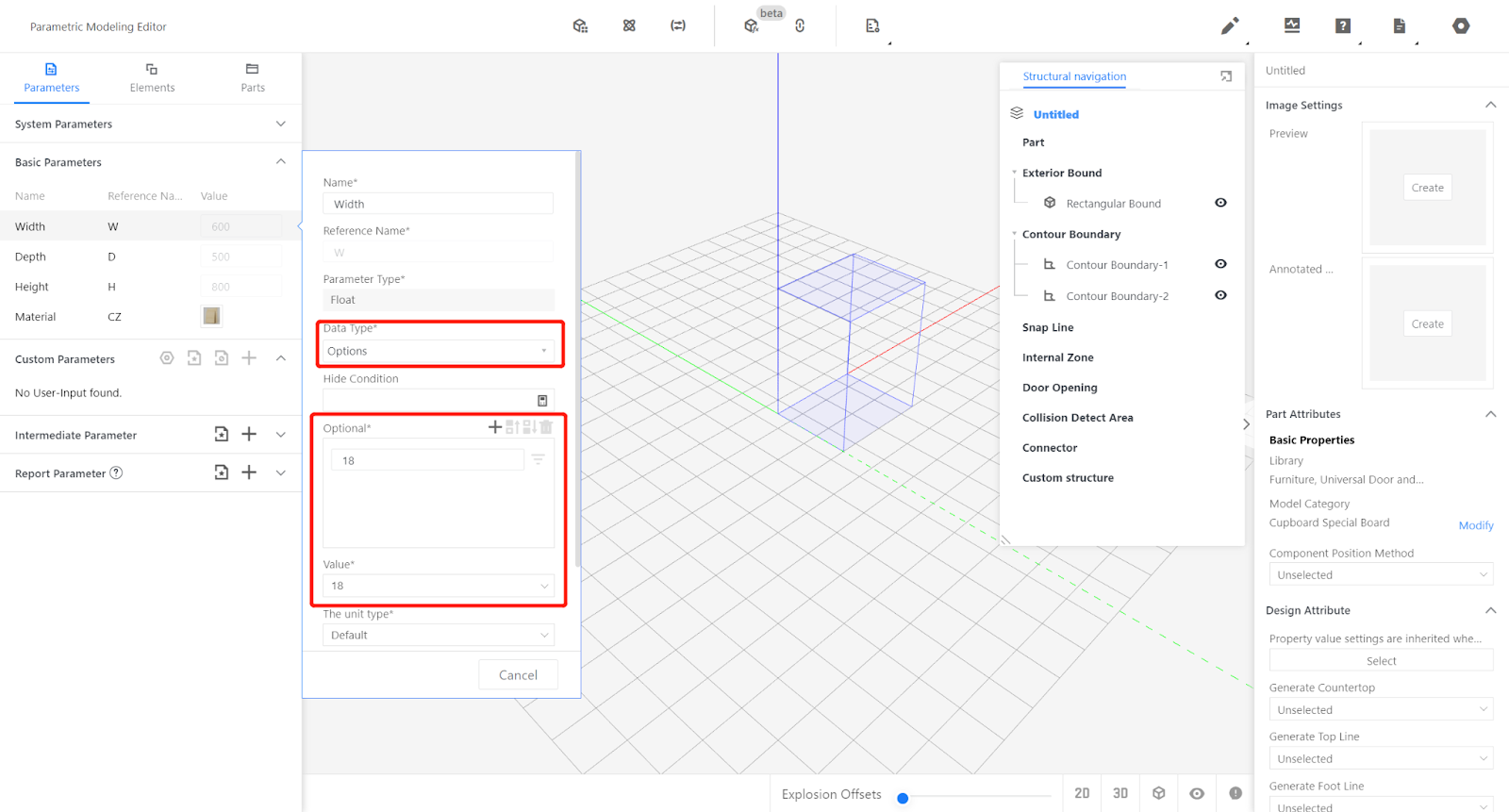Pop out the Structural navigation panel
This screenshot has width=1509, height=812.
[x=1226, y=76]
